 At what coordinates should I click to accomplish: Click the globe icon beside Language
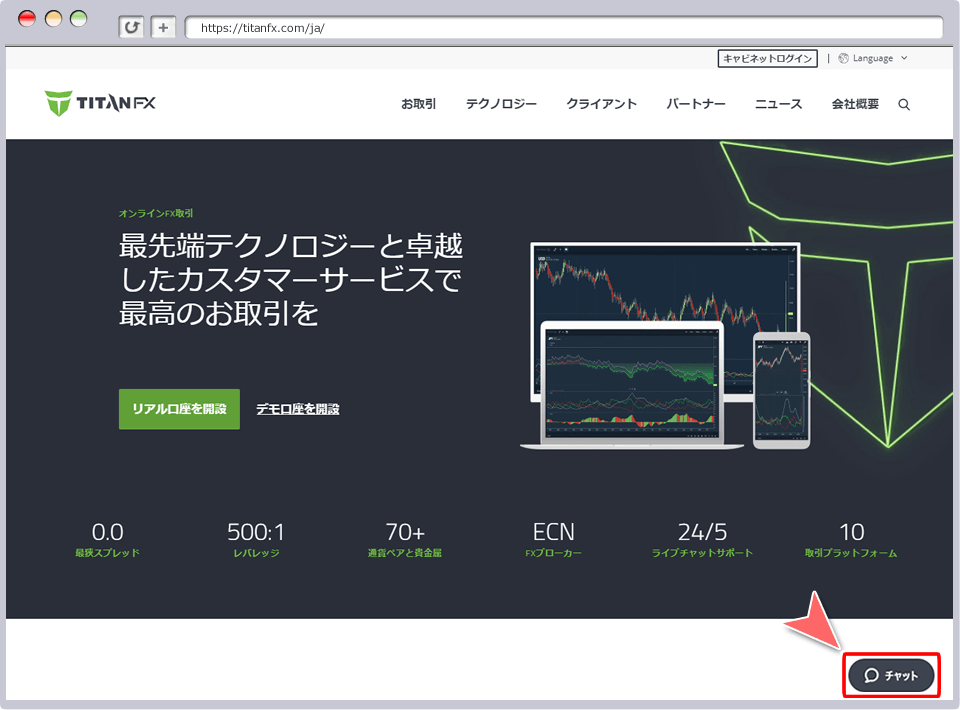[x=842, y=58]
